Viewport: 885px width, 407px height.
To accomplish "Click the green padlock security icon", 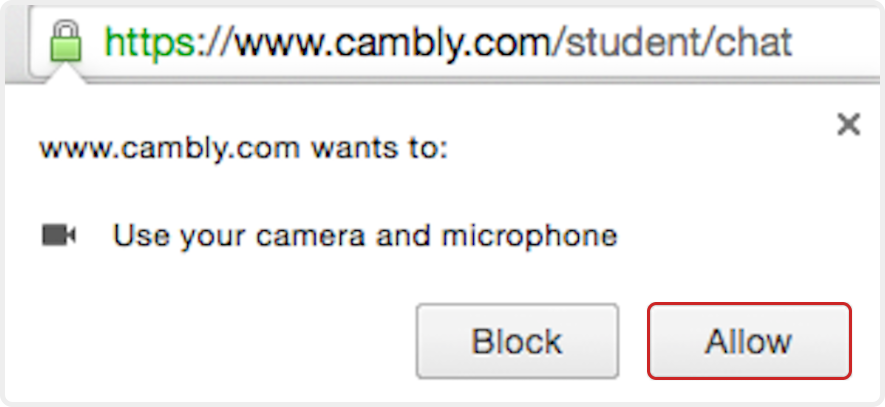I will [65, 41].
